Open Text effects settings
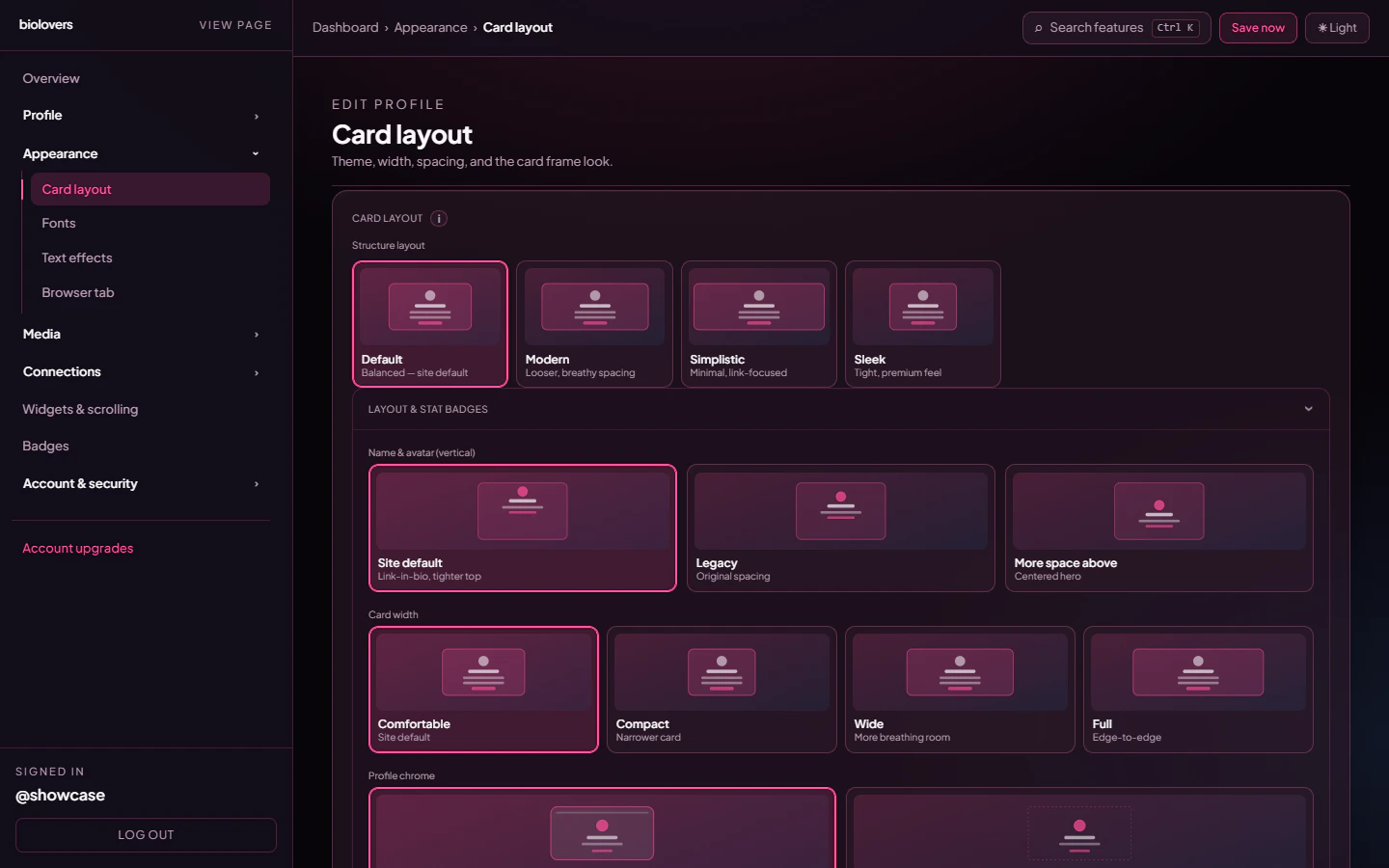 click(150, 258)
